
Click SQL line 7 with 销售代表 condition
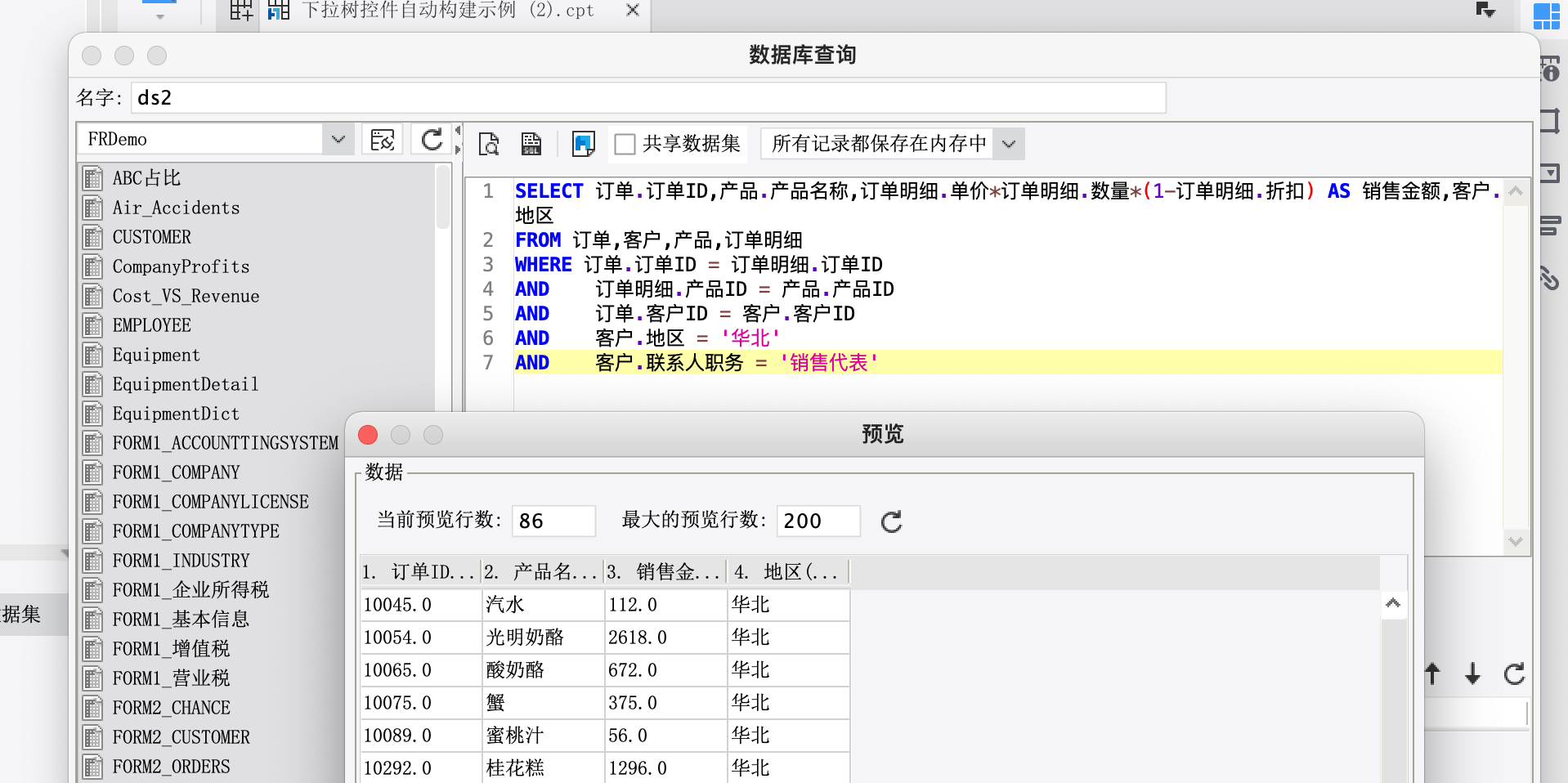[x=1008, y=363]
